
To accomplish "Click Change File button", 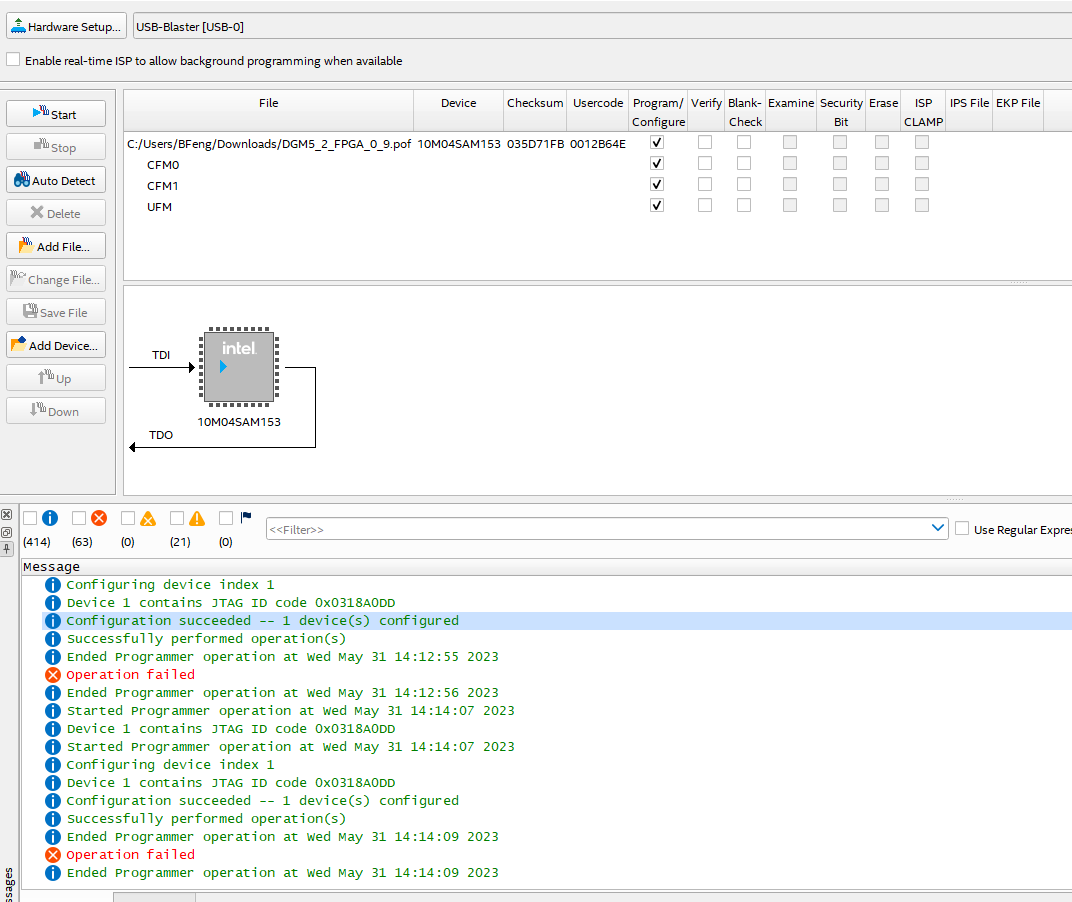I will [x=56, y=279].
